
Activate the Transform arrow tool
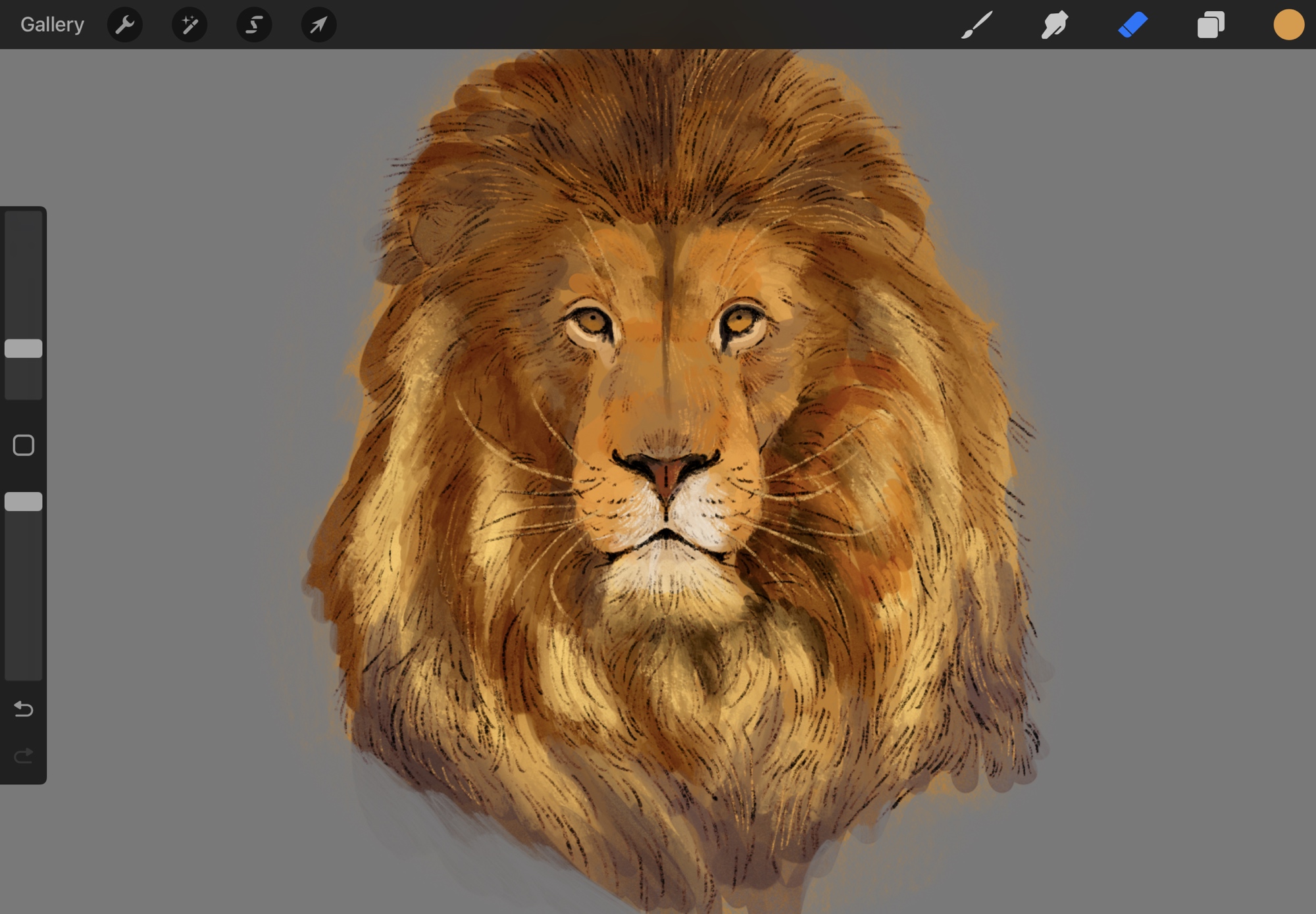point(318,25)
